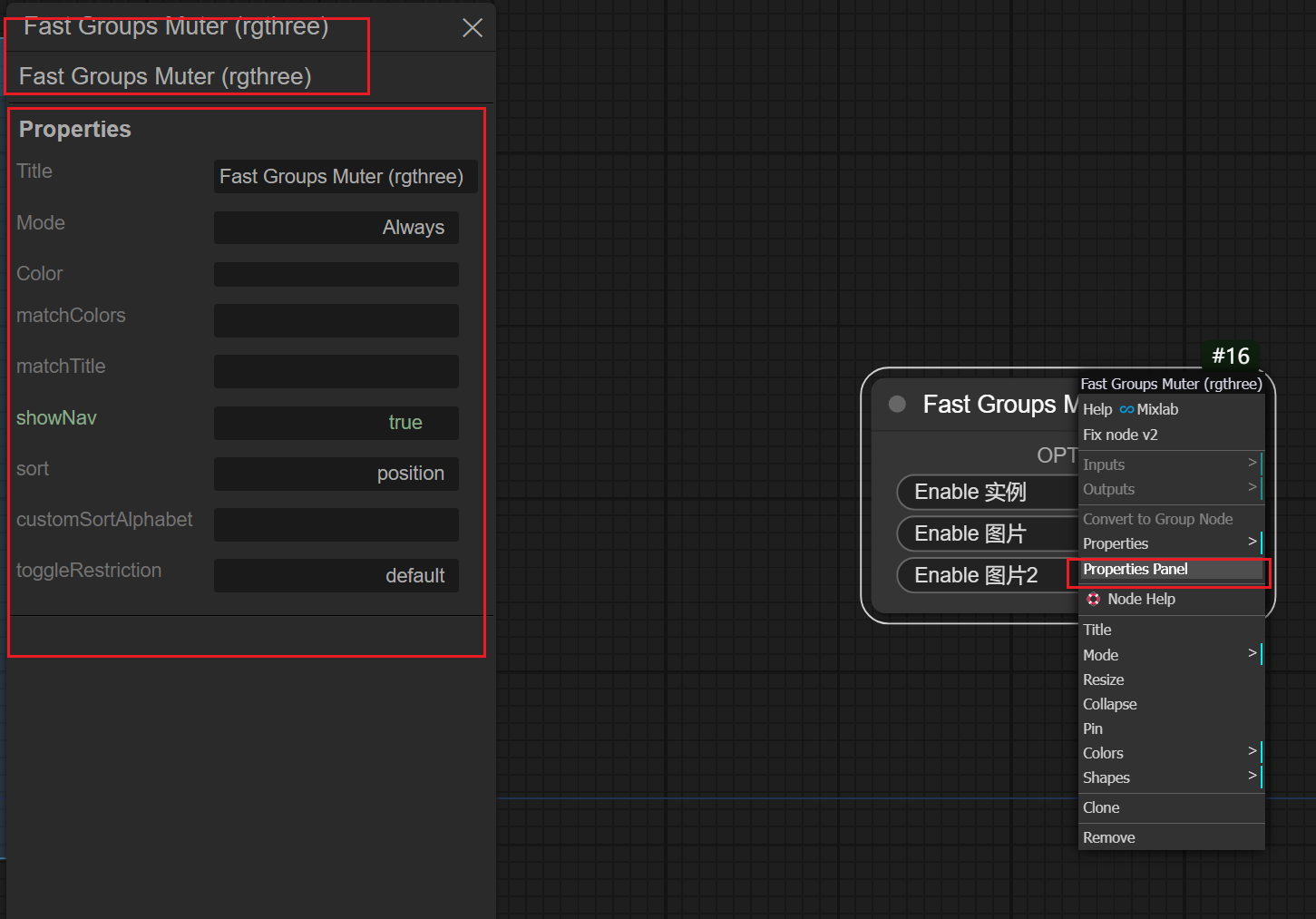
Task: Expand the Colors submenu in context menu
Action: (1170, 753)
